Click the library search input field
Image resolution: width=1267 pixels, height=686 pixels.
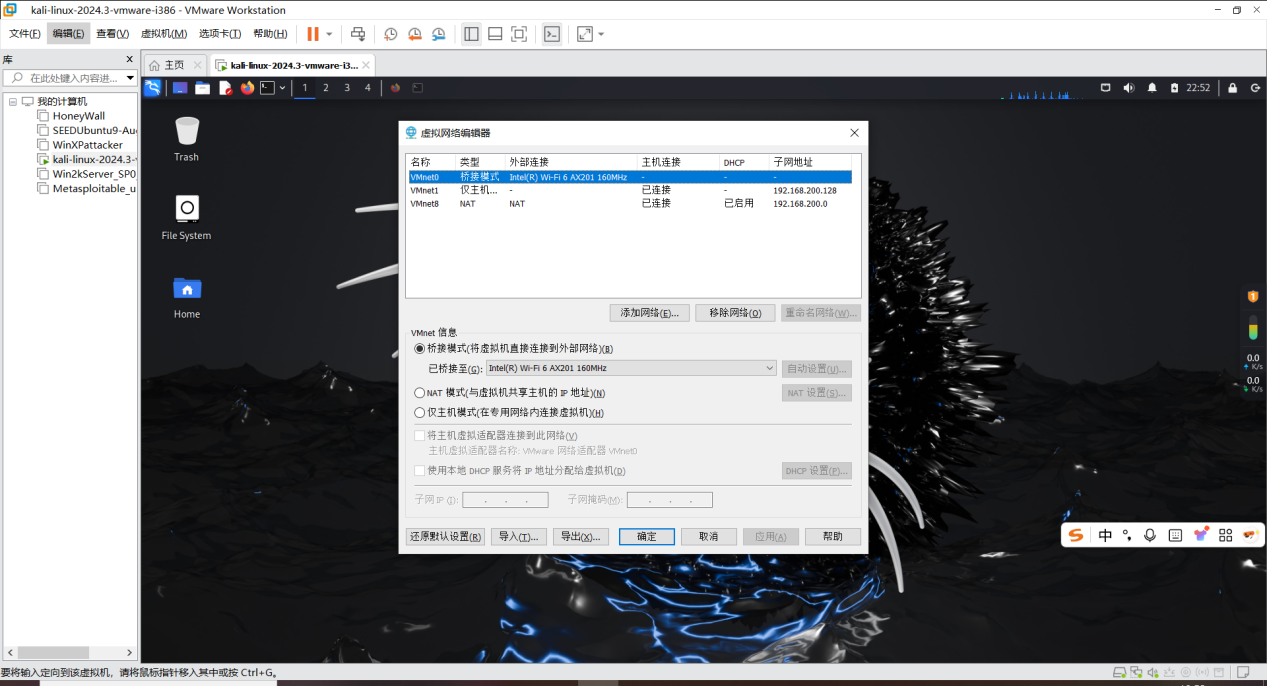click(x=65, y=78)
